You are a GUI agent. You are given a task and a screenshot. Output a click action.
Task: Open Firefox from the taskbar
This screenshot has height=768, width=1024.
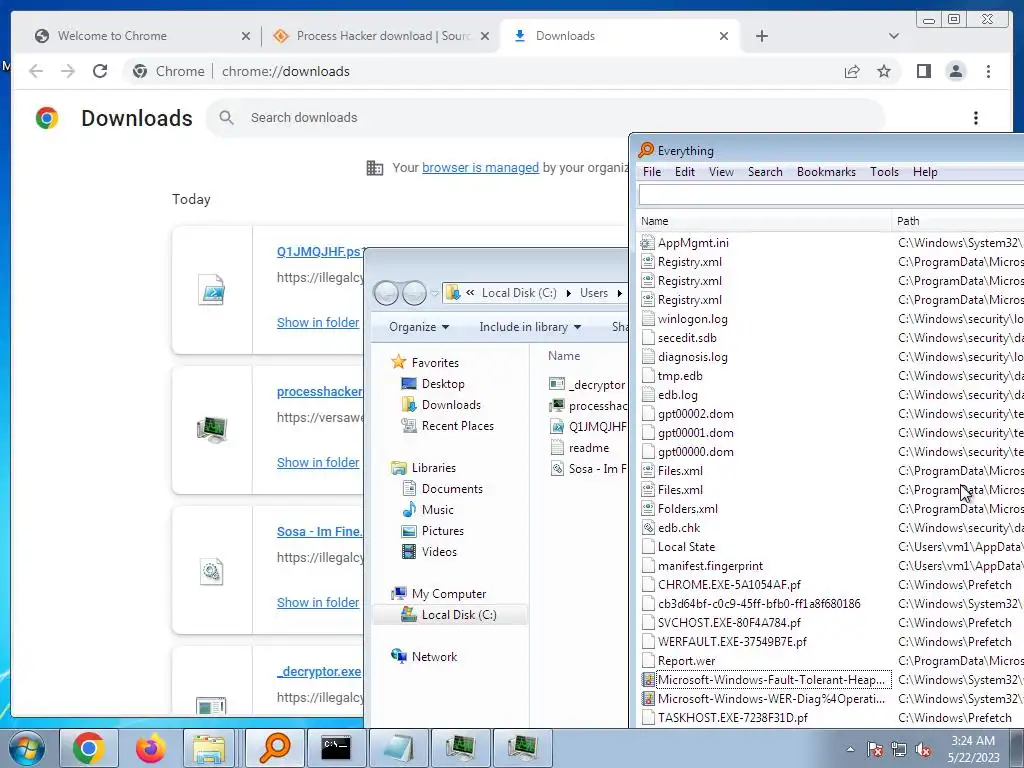pos(150,748)
